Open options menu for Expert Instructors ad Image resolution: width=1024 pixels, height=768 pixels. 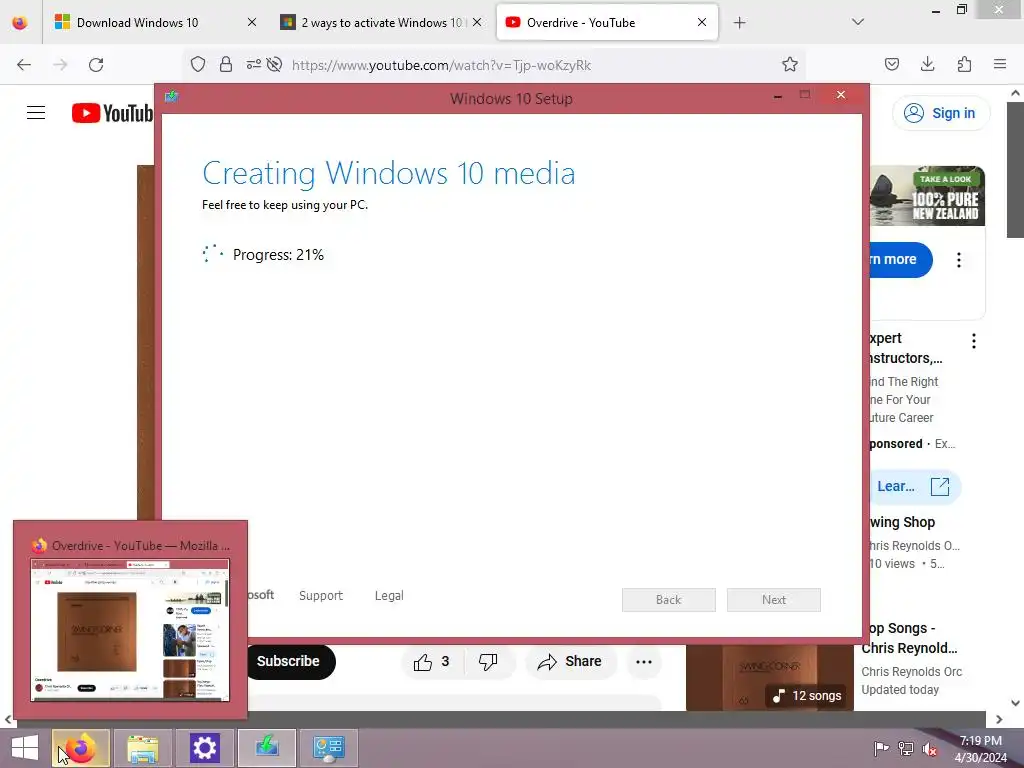[974, 341]
